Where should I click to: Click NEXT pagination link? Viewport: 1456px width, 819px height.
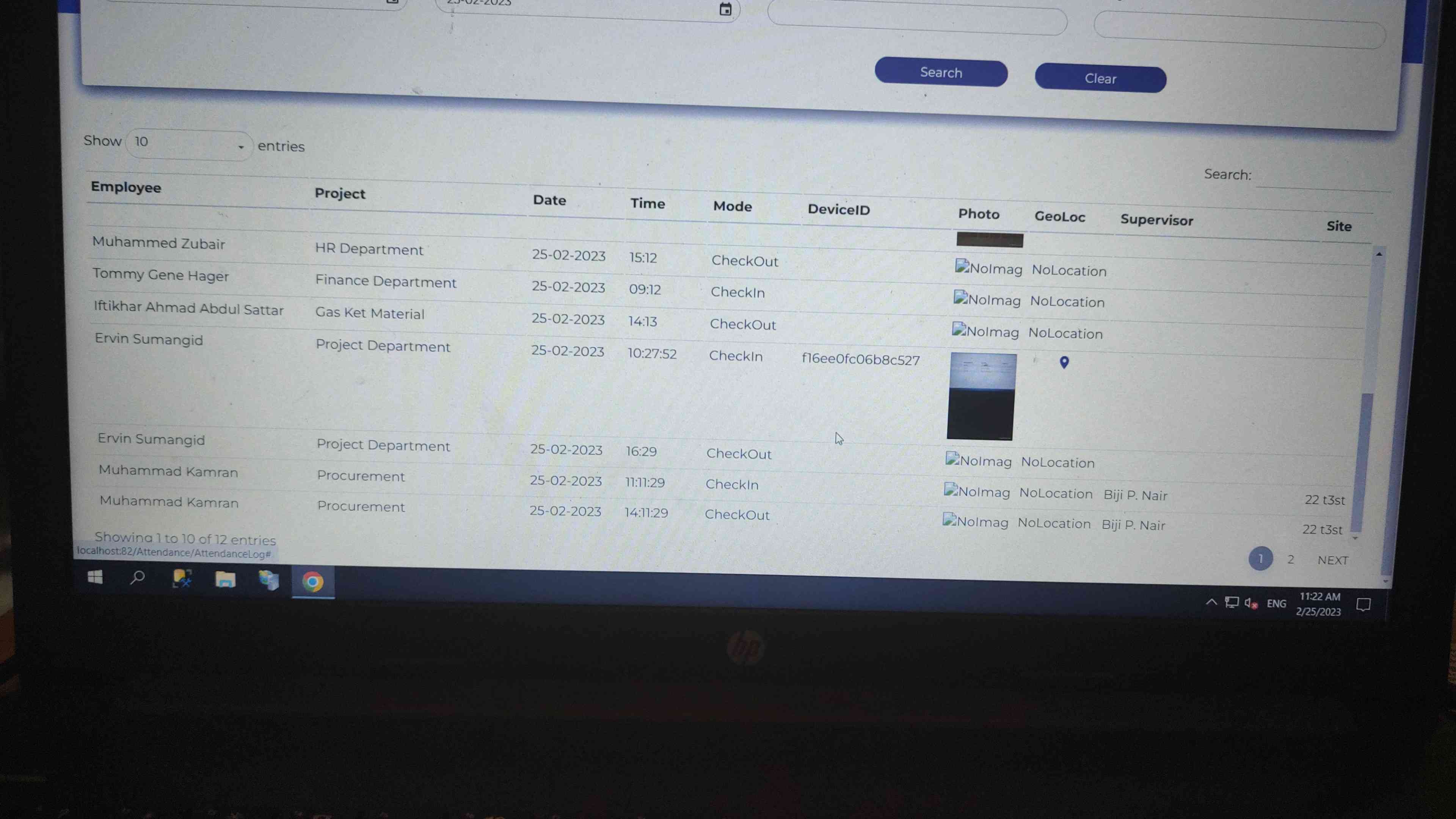pyautogui.click(x=1332, y=560)
